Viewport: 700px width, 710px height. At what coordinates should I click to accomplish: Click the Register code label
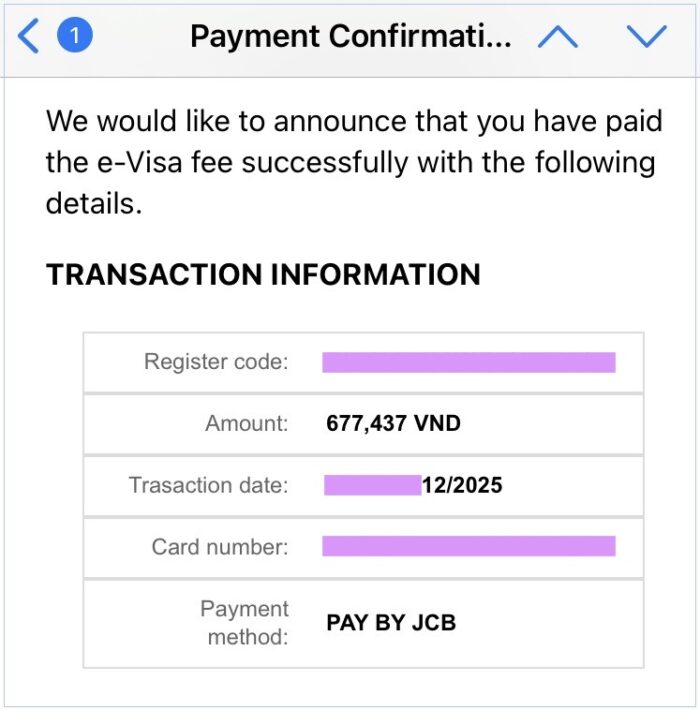(216, 362)
